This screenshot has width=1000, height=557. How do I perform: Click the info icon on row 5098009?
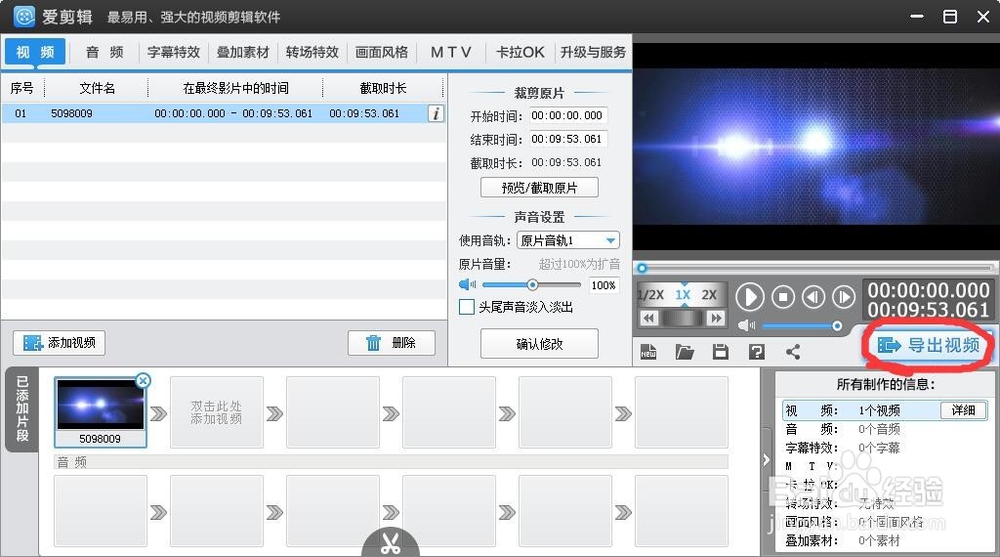pyautogui.click(x=436, y=114)
